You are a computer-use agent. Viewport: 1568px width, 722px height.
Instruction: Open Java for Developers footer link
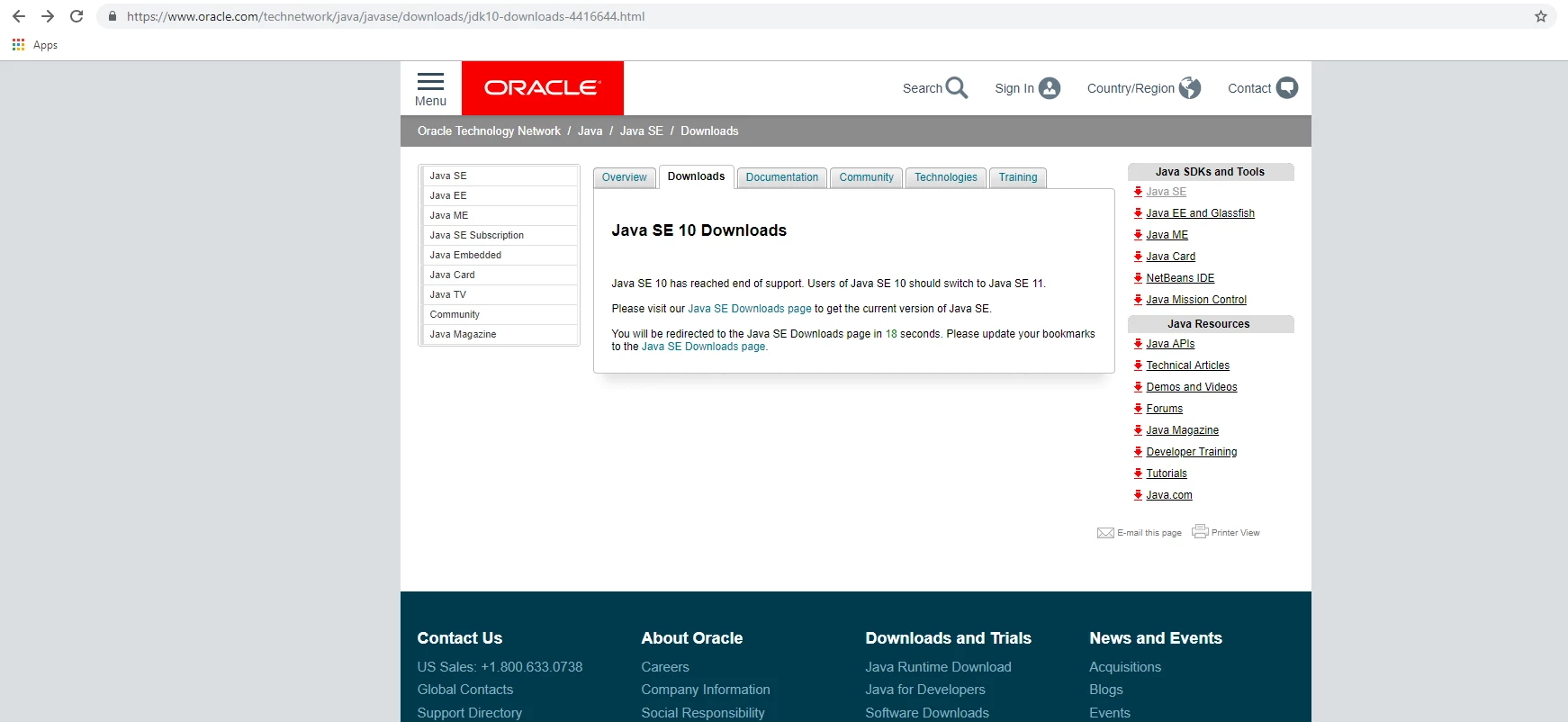coord(925,690)
